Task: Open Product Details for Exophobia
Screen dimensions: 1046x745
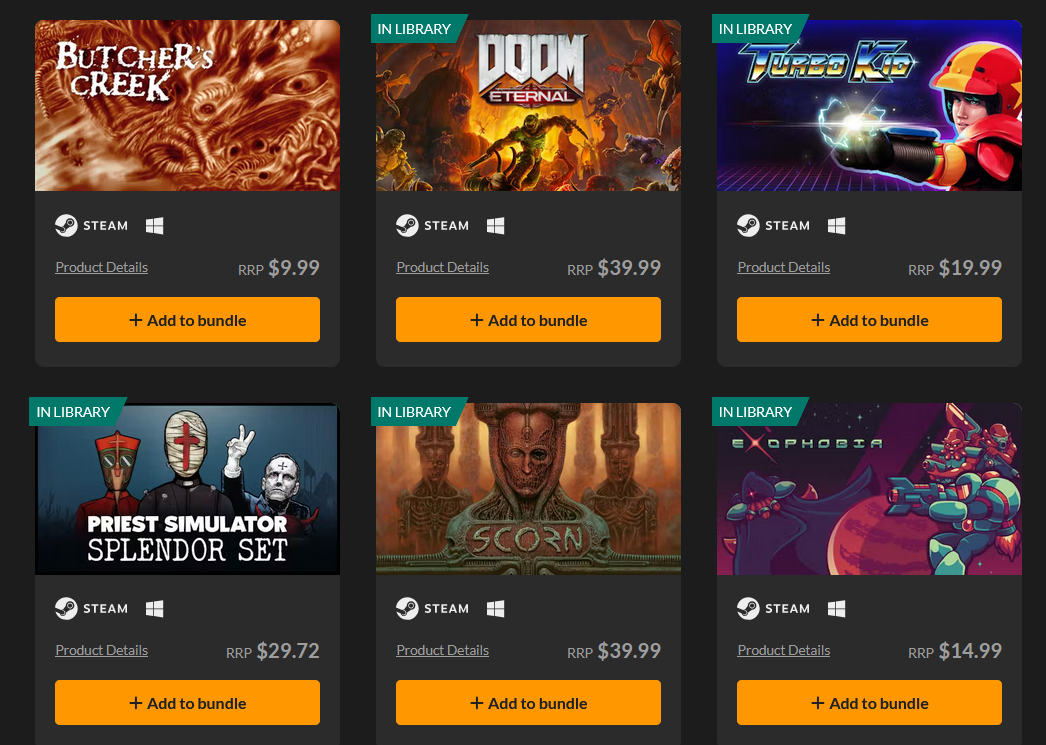Action: 784,650
